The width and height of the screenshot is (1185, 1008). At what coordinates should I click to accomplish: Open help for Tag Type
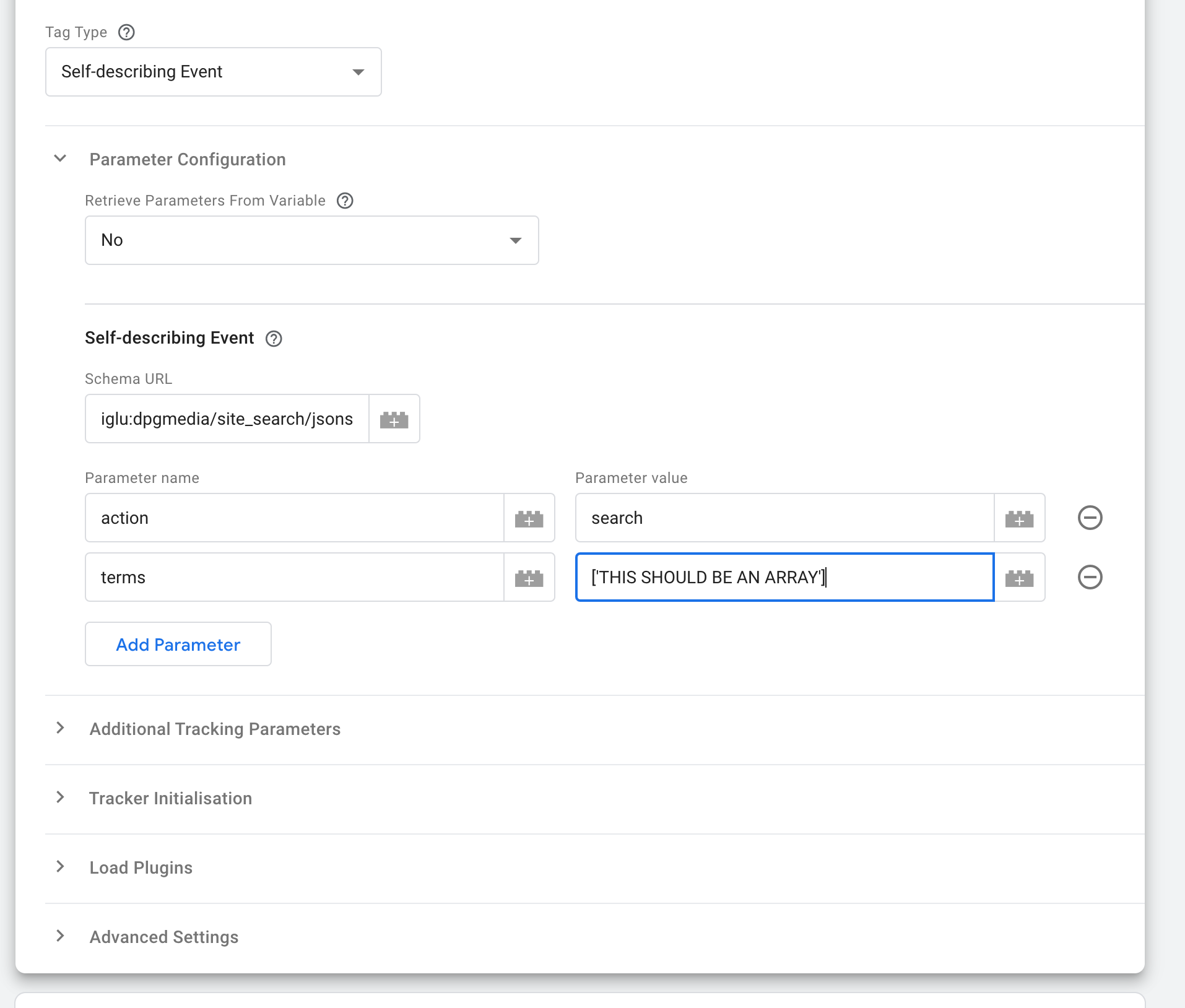pos(126,32)
